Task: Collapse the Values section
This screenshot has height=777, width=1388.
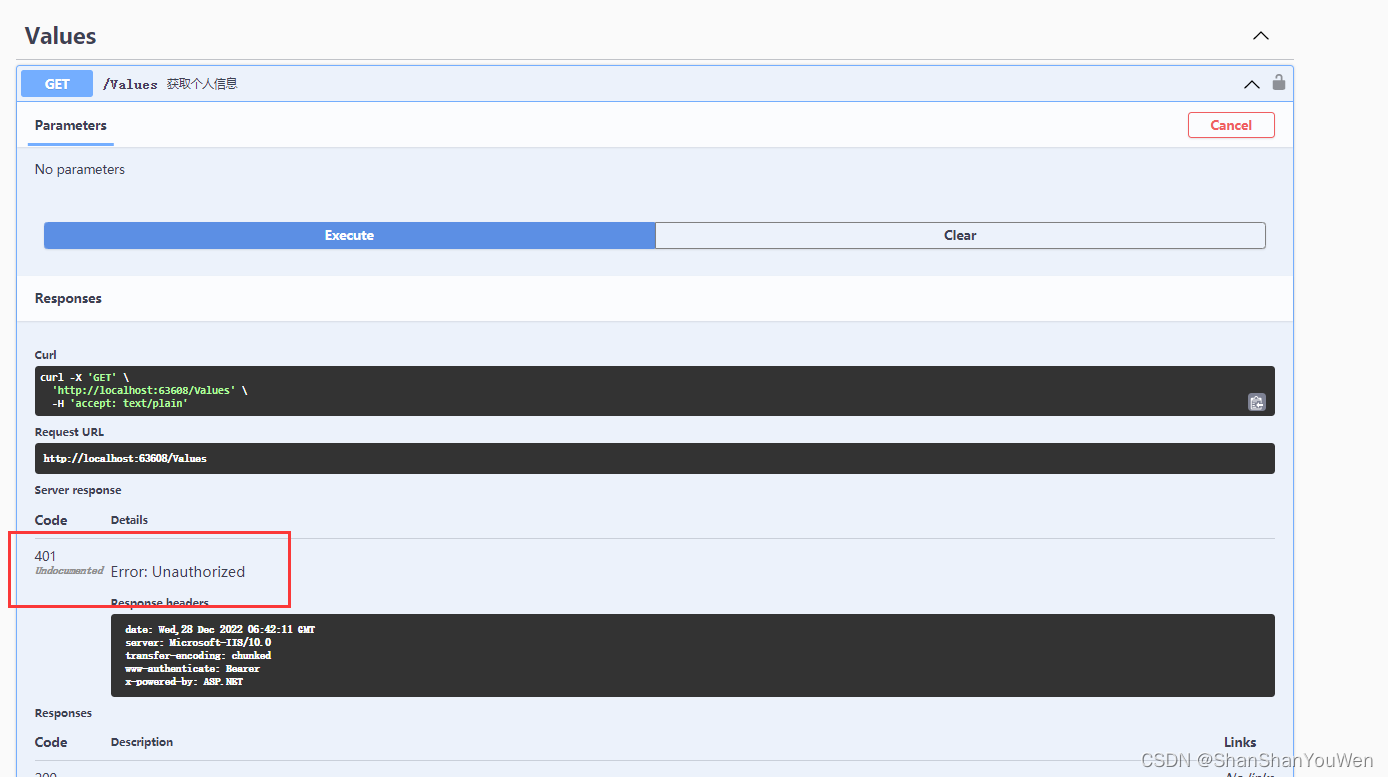Action: point(1260,35)
